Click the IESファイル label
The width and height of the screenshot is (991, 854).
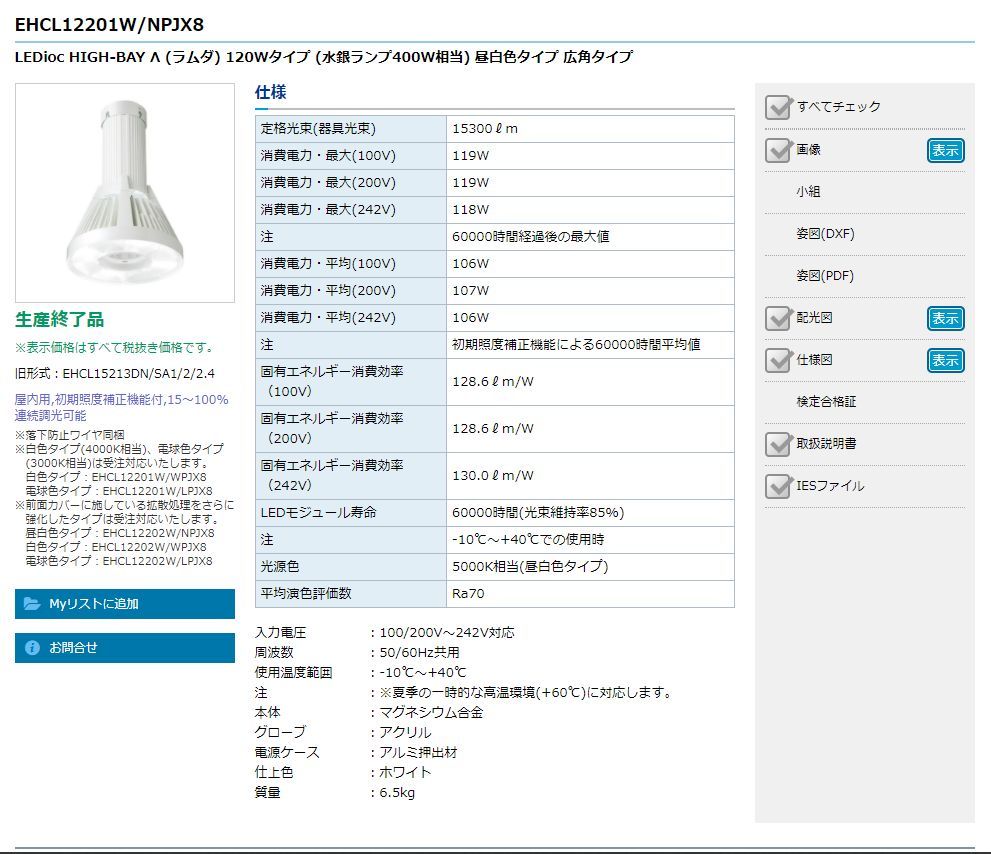(830, 485)
